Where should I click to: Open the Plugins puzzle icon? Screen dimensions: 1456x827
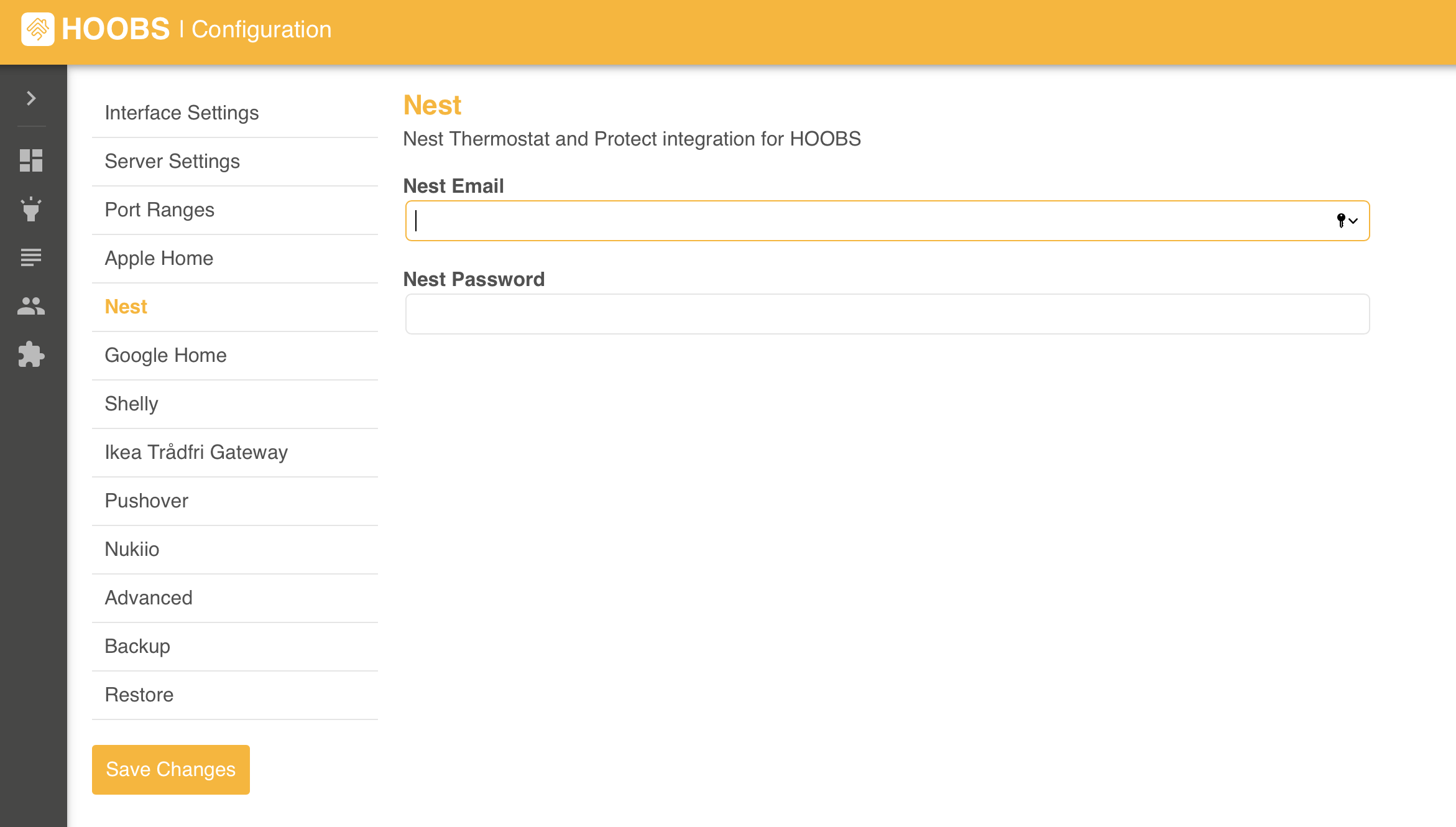click(x=31, y=355)
